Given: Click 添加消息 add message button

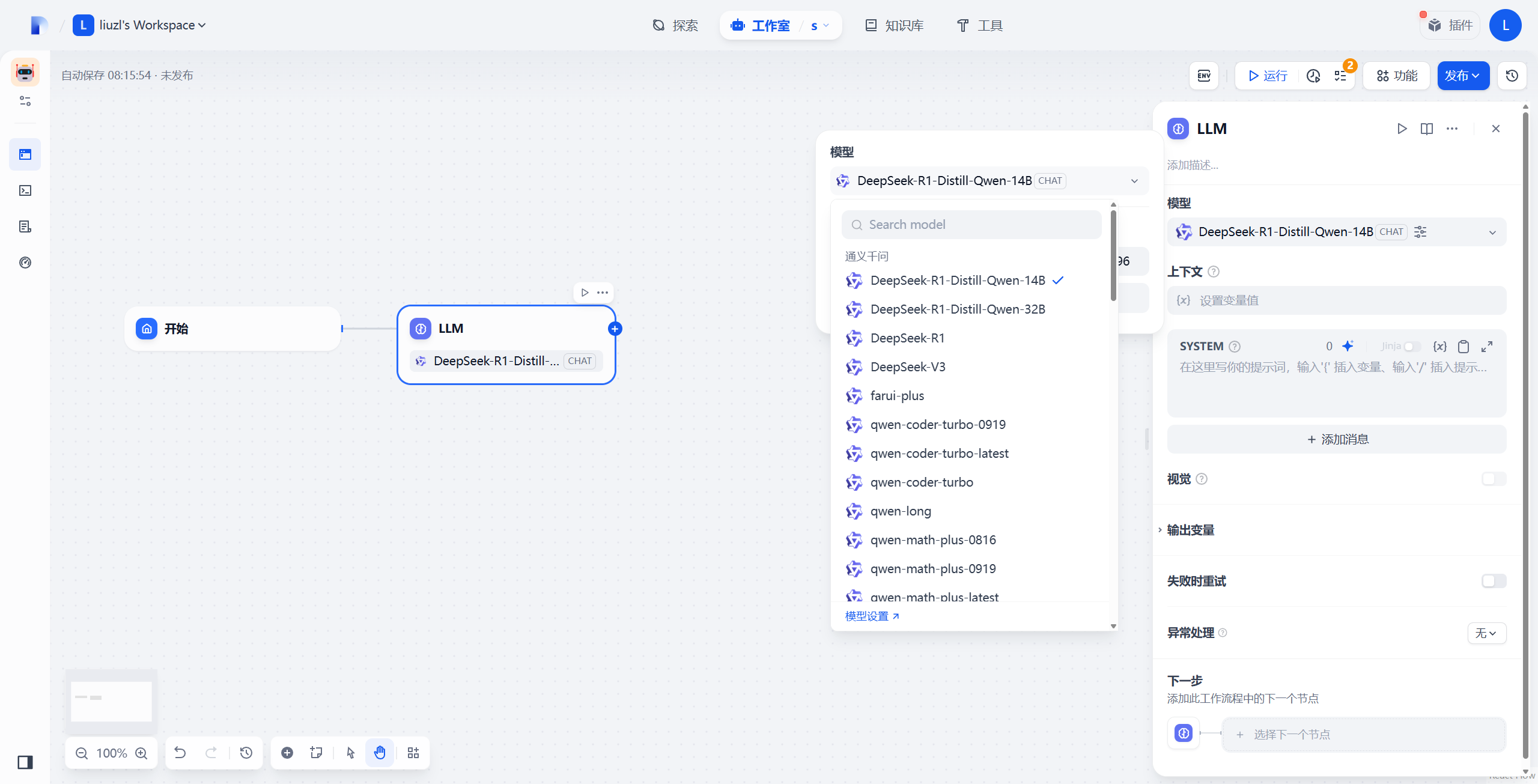Looking at the screenshot, I should pyautogui.click(x=1337, y=440).
